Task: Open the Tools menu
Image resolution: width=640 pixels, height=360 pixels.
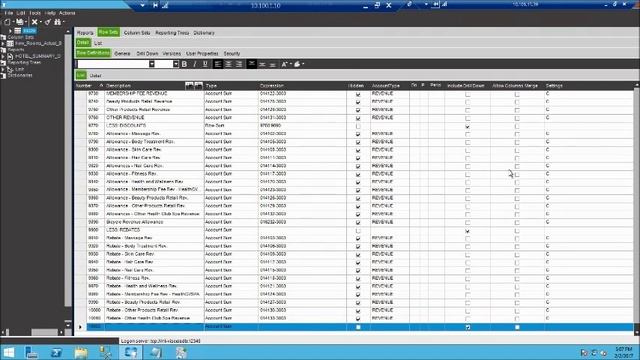Action: click(35, 13)
